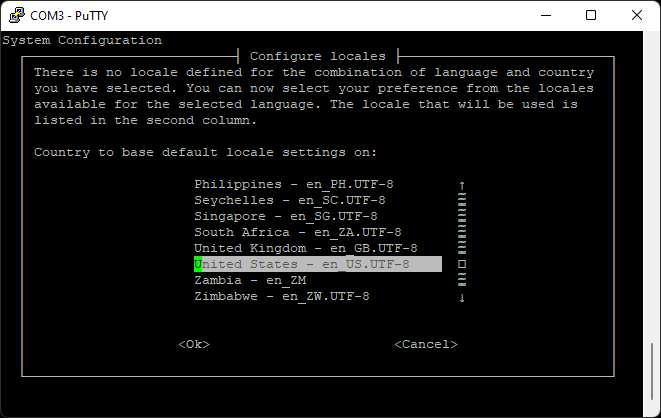Click the Configure locales dialog title
This screenshot has width=661, height=418.
320,56
